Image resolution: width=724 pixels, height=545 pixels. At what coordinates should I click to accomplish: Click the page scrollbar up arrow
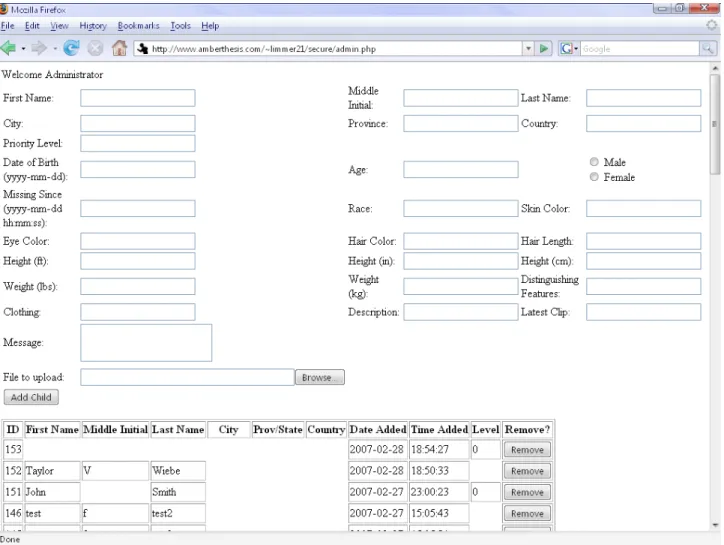715,68
